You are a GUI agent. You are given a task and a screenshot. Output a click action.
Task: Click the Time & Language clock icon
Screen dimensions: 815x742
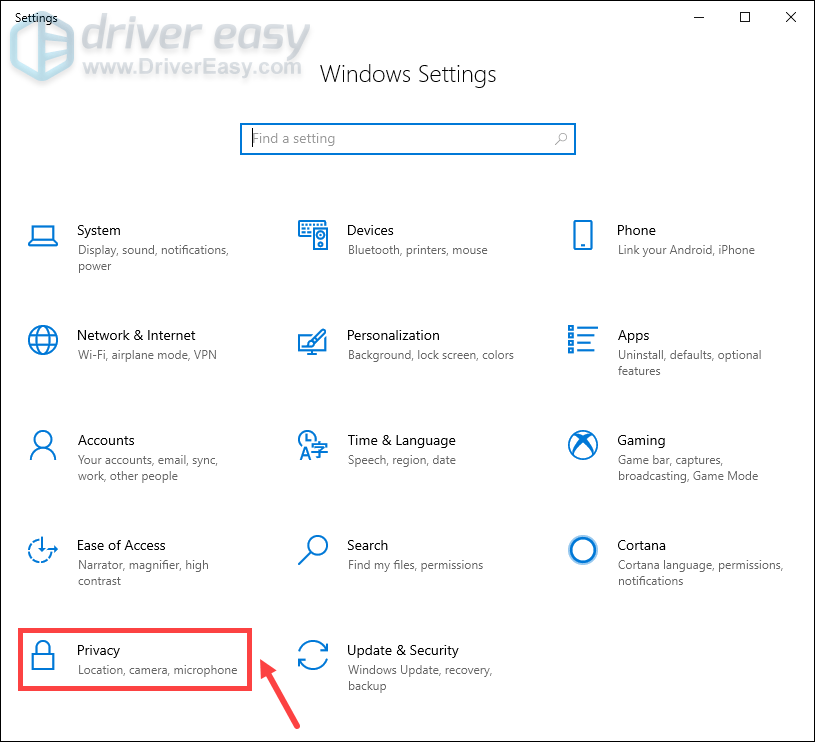pyautogui.click(x=313, y=445)
